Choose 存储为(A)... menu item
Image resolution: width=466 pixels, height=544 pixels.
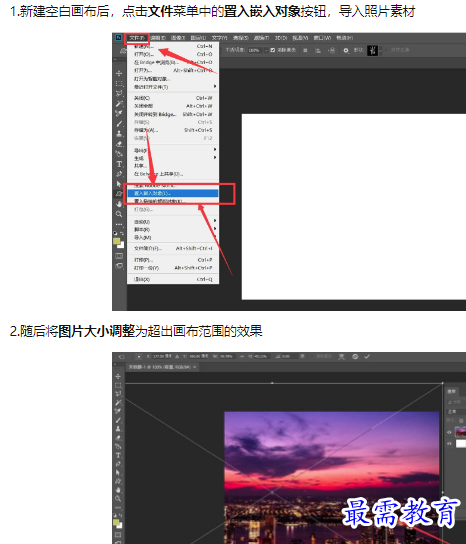tap(172, 130)
